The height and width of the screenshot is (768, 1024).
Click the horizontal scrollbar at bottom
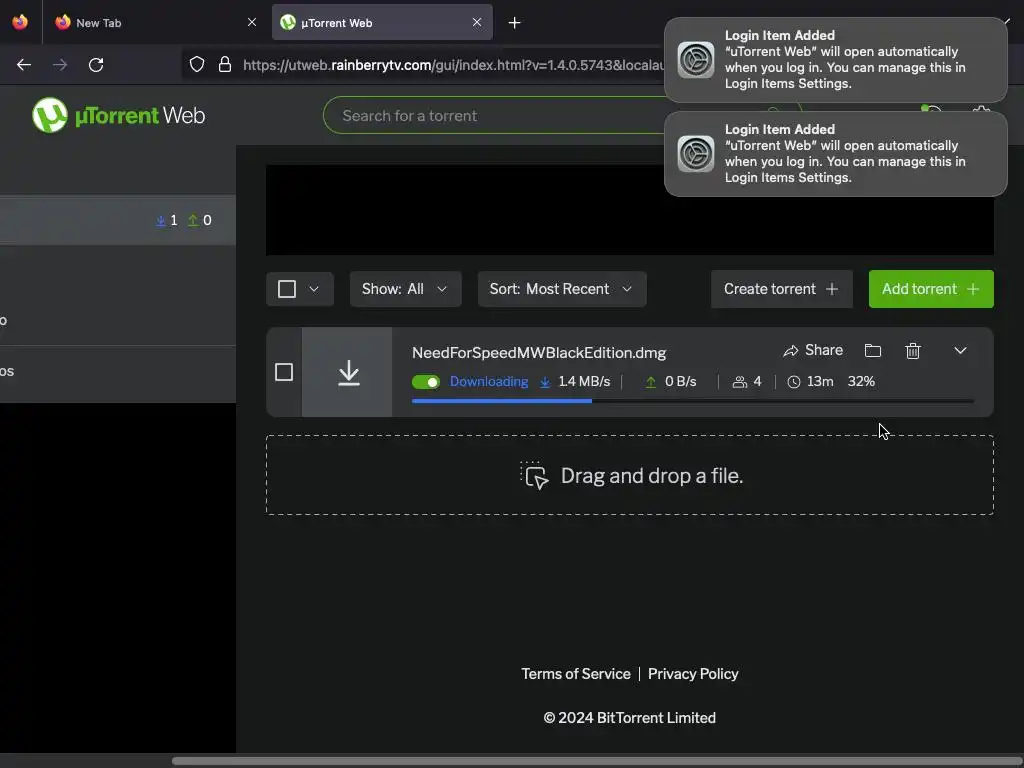598,761
